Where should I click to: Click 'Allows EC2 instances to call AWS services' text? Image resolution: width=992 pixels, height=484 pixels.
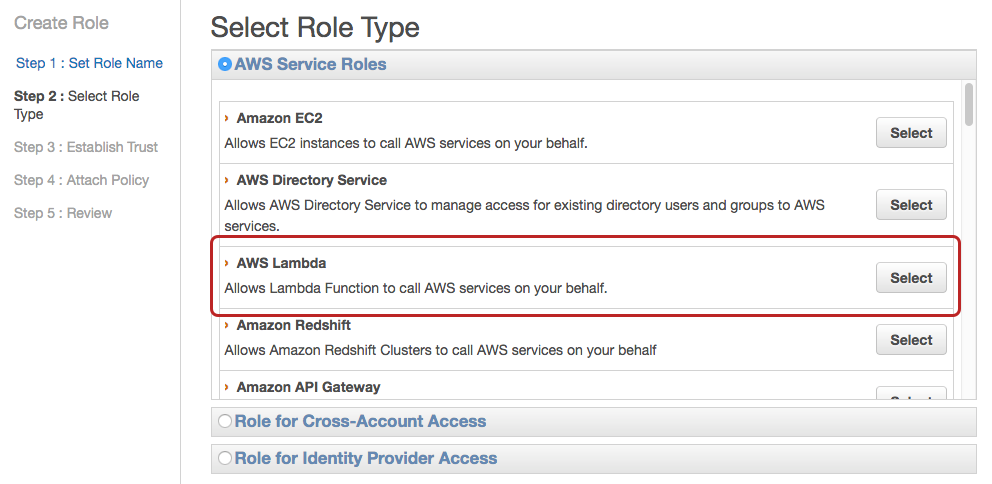coord(406,144)
